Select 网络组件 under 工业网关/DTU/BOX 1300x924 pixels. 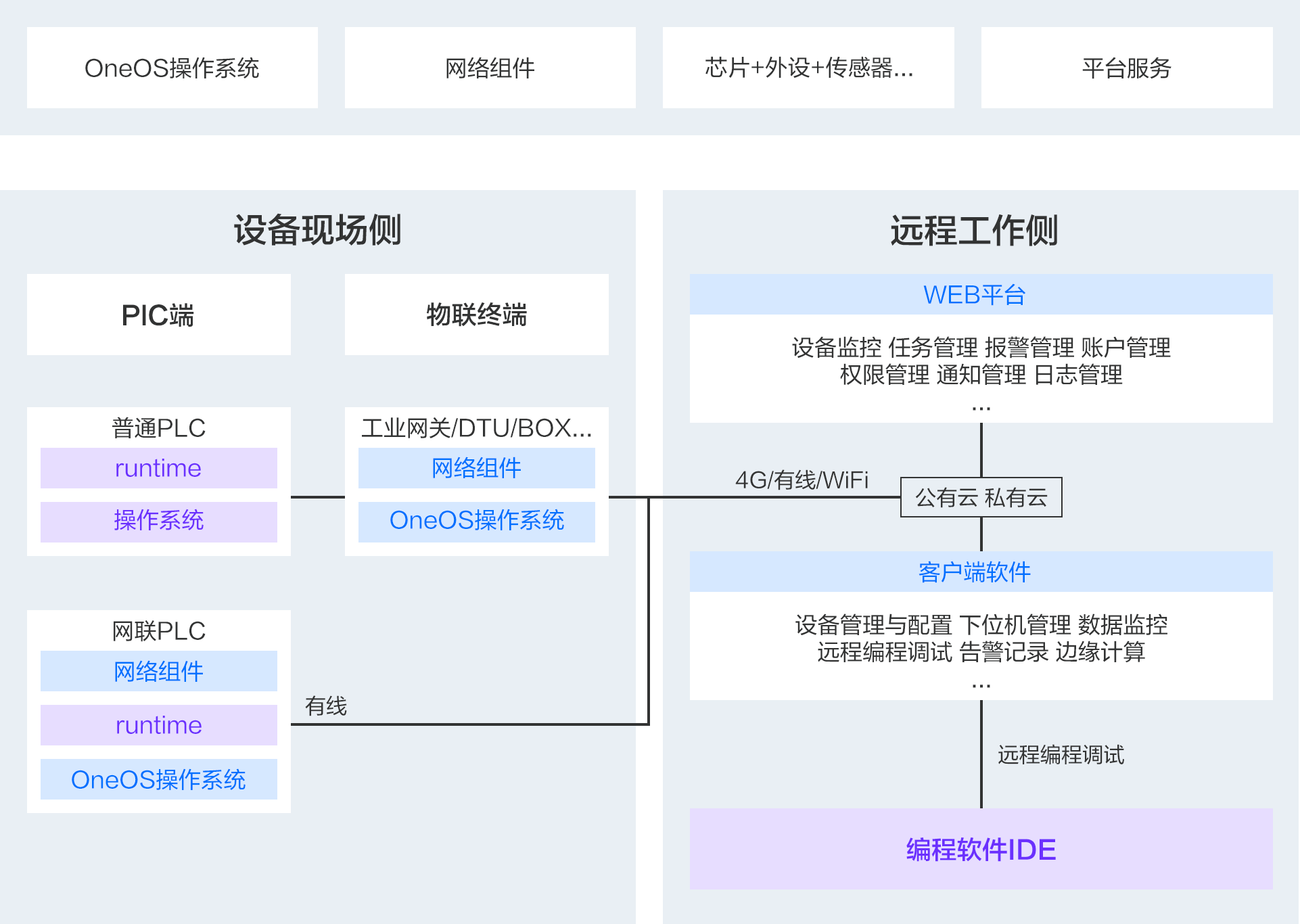476,468
